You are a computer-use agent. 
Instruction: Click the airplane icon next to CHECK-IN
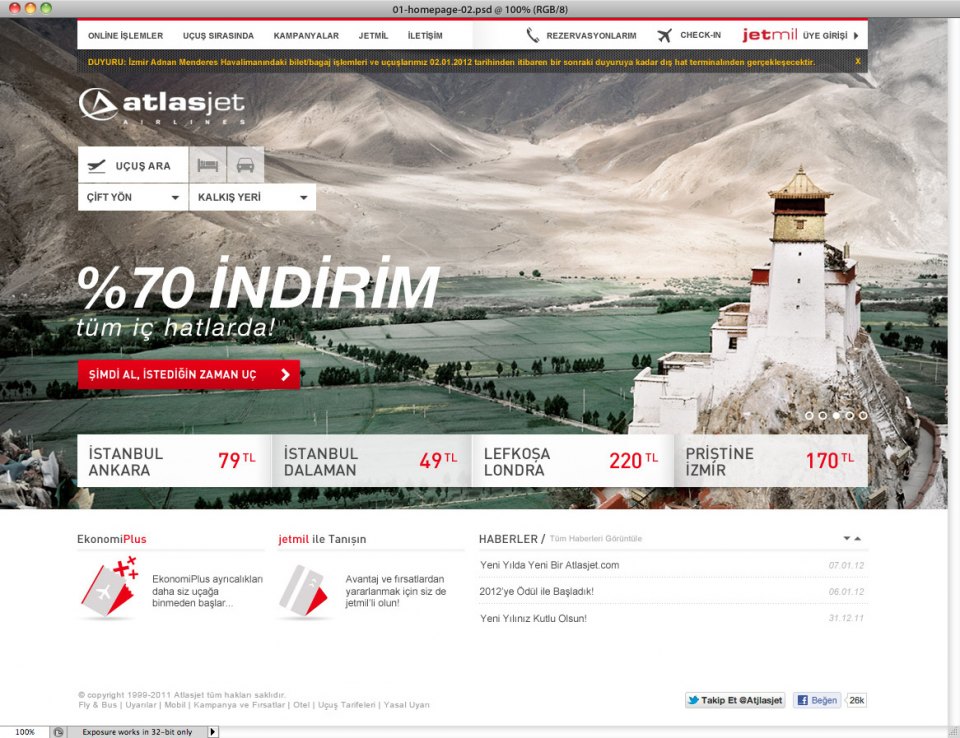coord(664,35)
